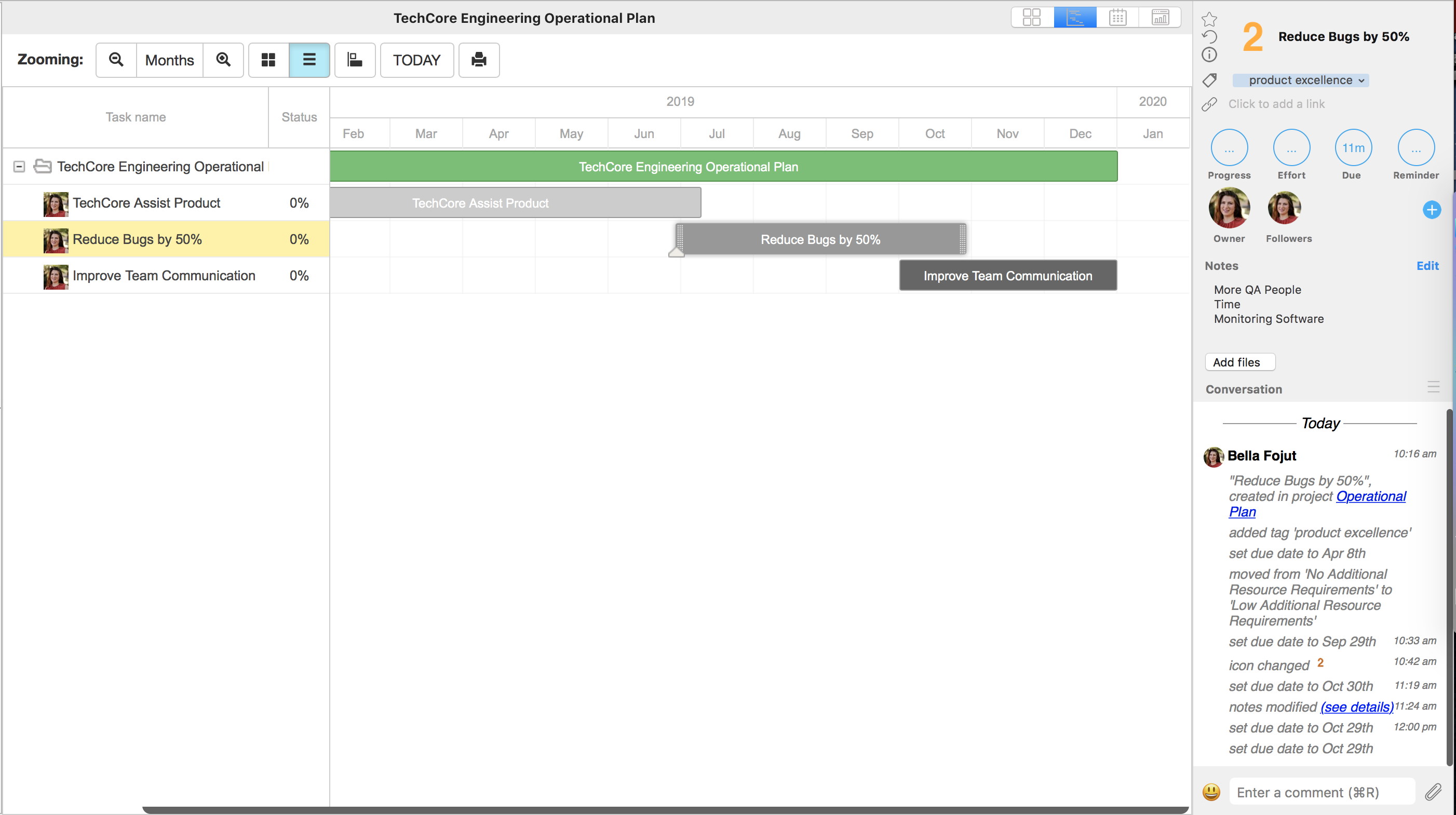Switch to the grid layout toolbar button

(268, 60)
